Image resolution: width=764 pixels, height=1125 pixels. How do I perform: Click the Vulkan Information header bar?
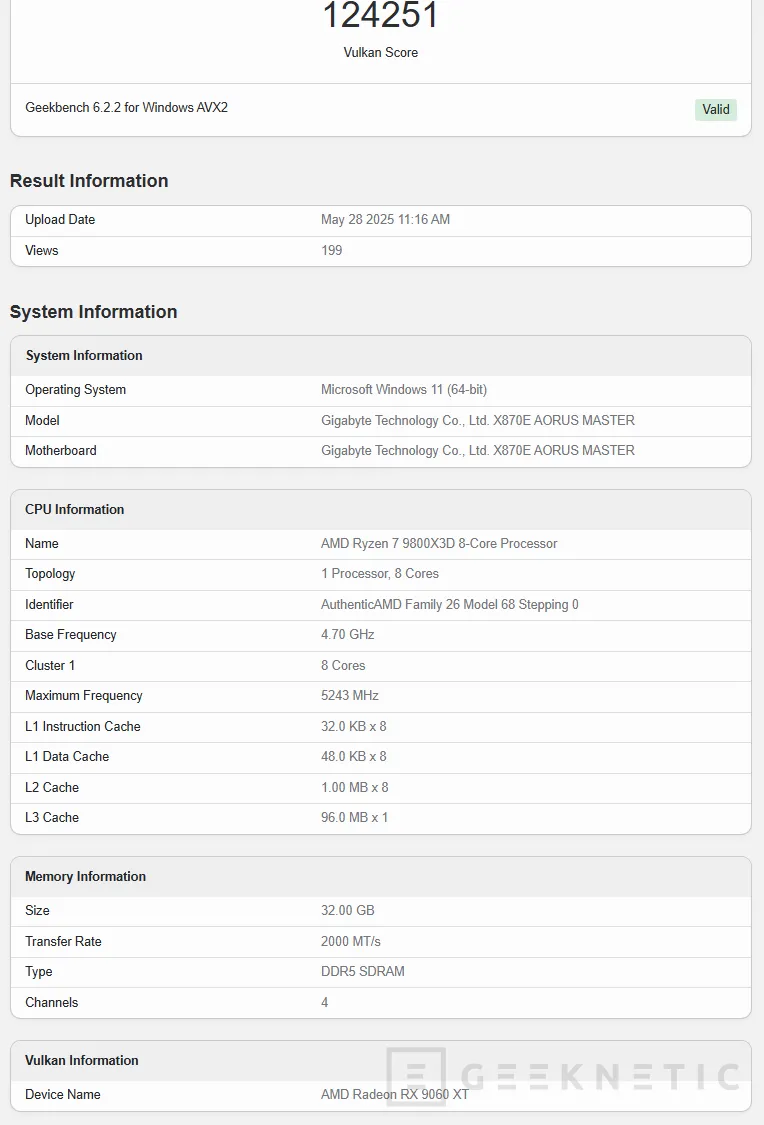81,1060
